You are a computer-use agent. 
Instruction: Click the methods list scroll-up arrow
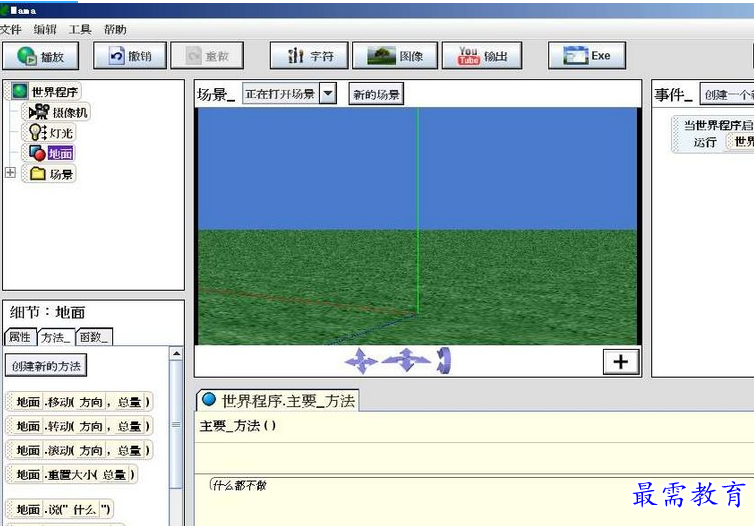(176, 353)
